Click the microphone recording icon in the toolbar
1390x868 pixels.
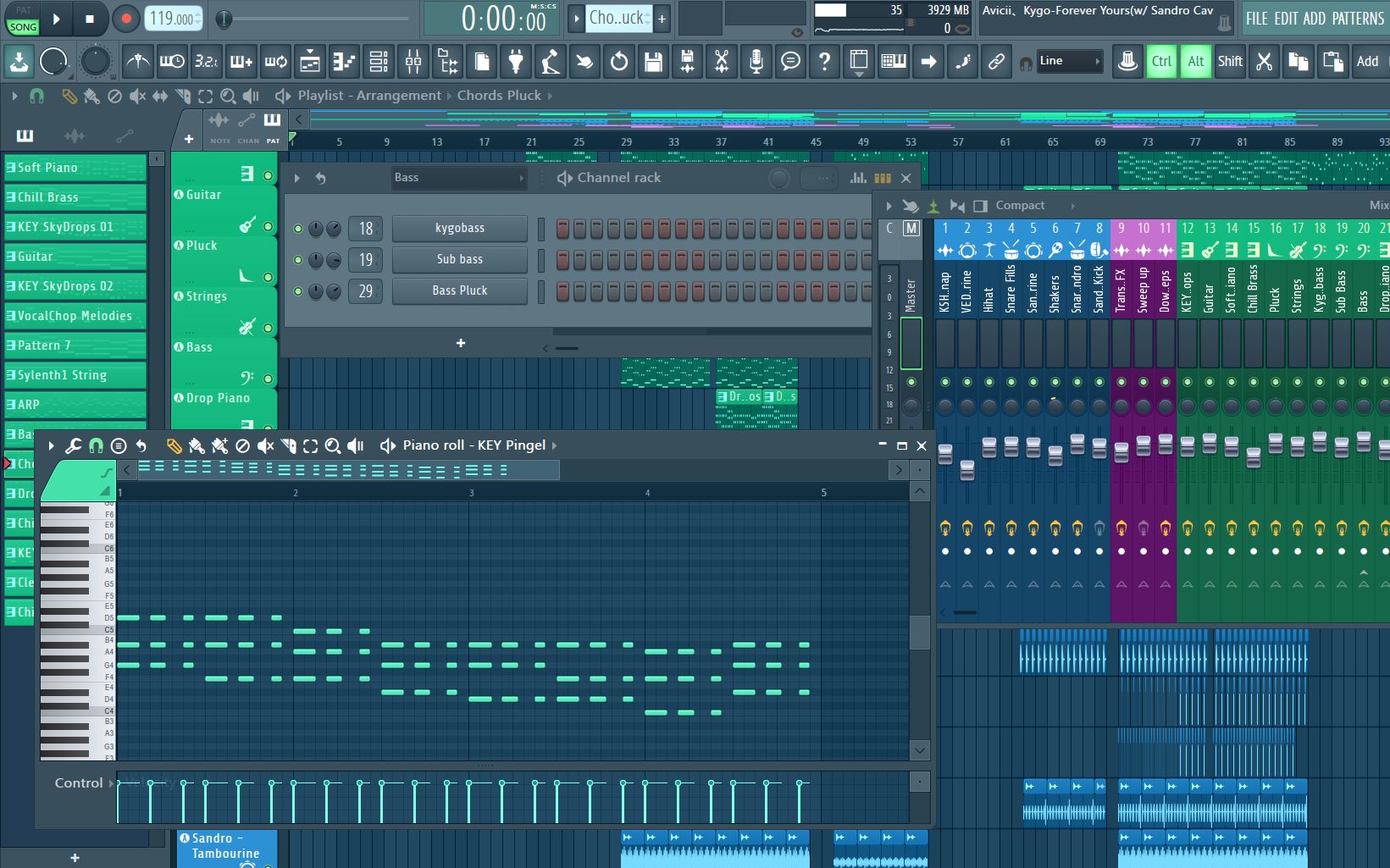[757, 61]
